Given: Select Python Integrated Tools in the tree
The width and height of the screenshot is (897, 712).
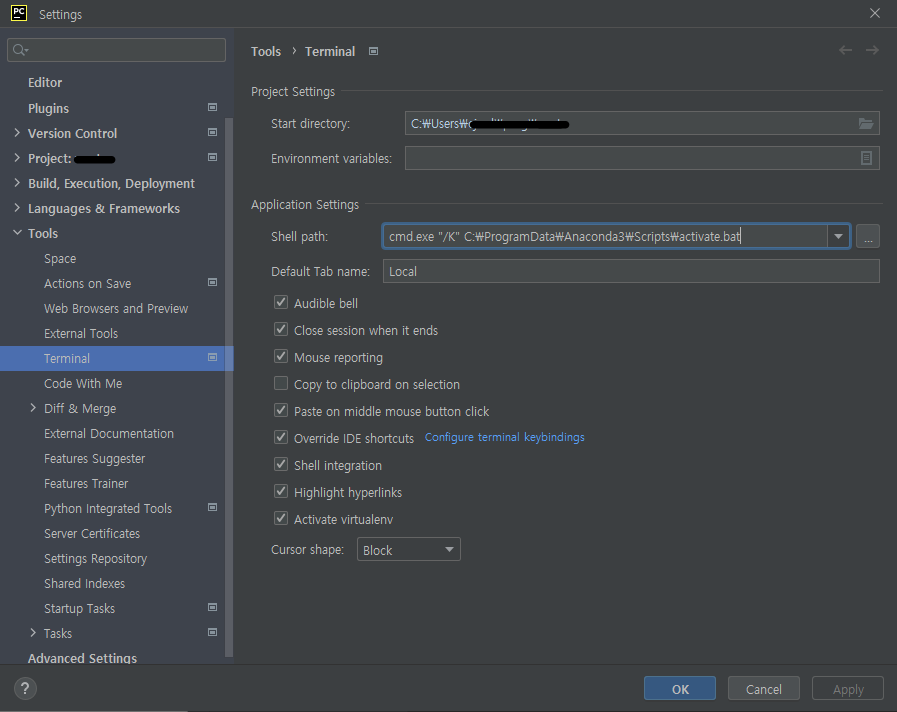Looking at the screenshot, I should click(108, 508).
